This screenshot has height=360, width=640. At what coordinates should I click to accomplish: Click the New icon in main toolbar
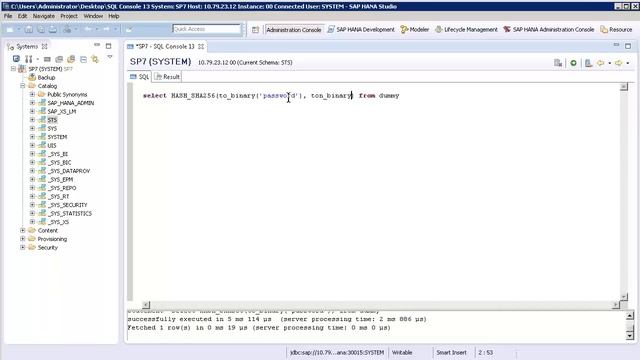10,29
